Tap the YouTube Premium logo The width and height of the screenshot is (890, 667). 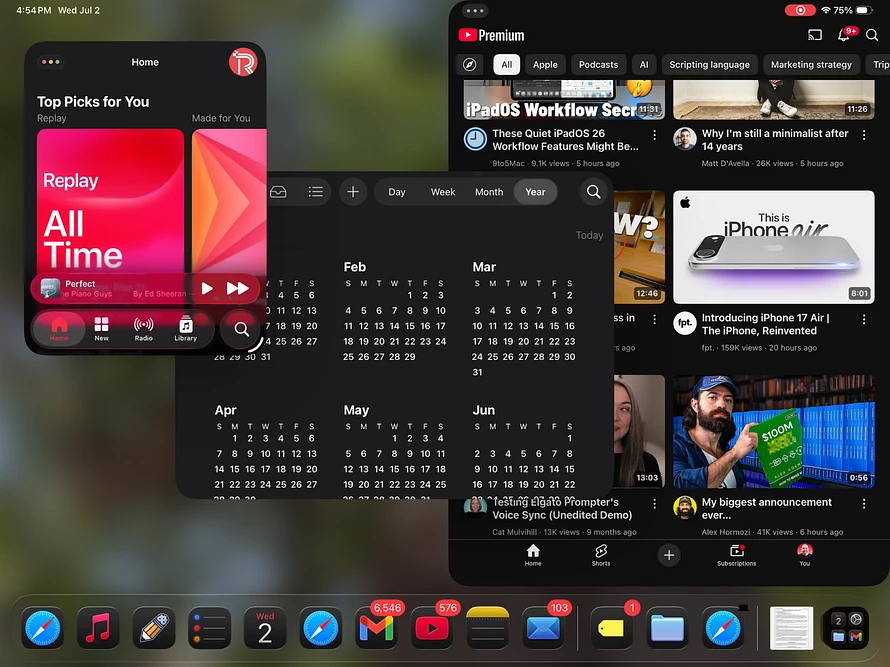coord(492,35)
